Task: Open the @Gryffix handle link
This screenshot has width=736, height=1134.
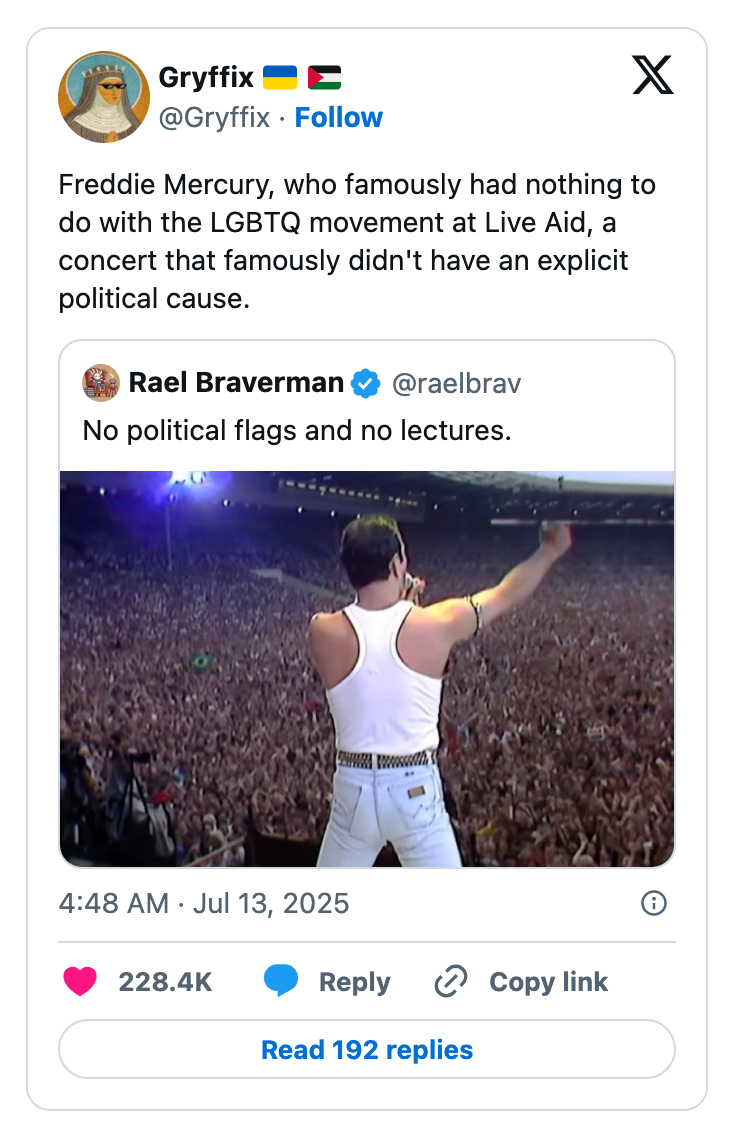Action: [x=214, y=118]
